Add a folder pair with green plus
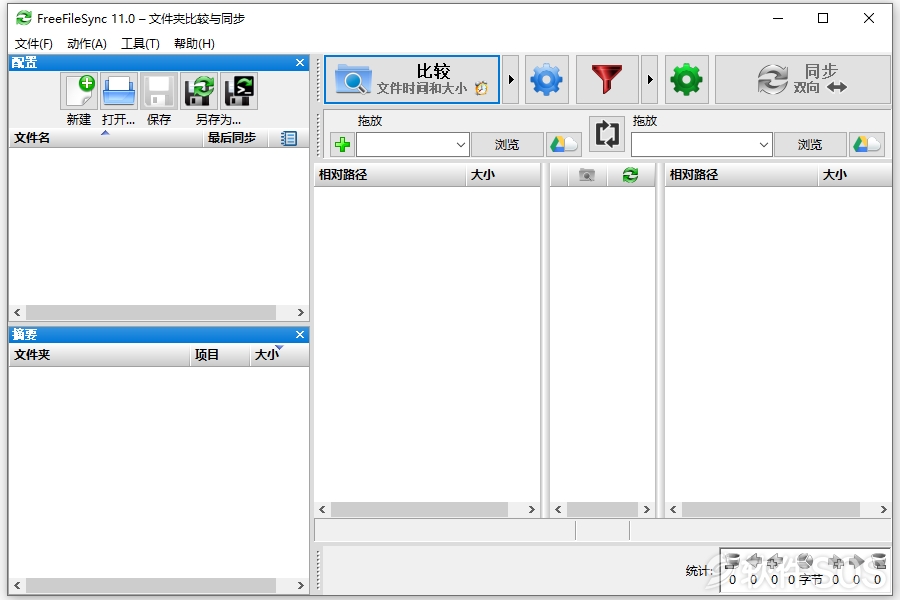The image size is (900, 600). tap(343, 144)
